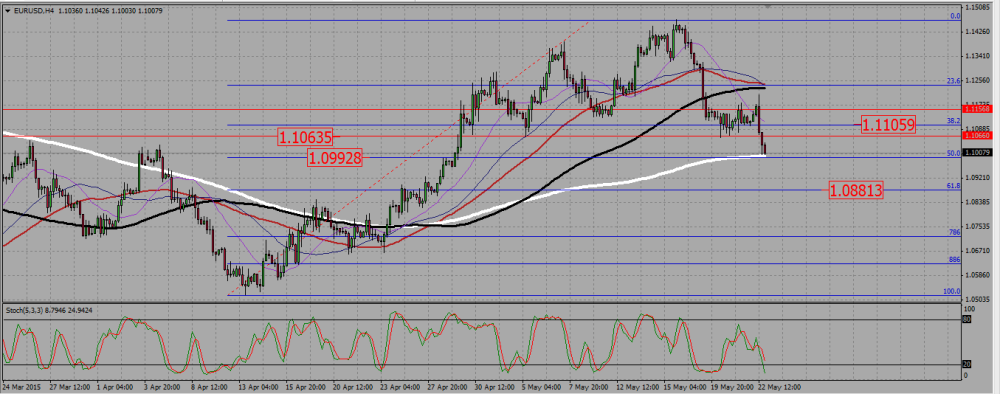Viewport: 1000px width, 394px height.
Task: Click the chart shift triangle marker at top
Action: [x=768, y=5]
